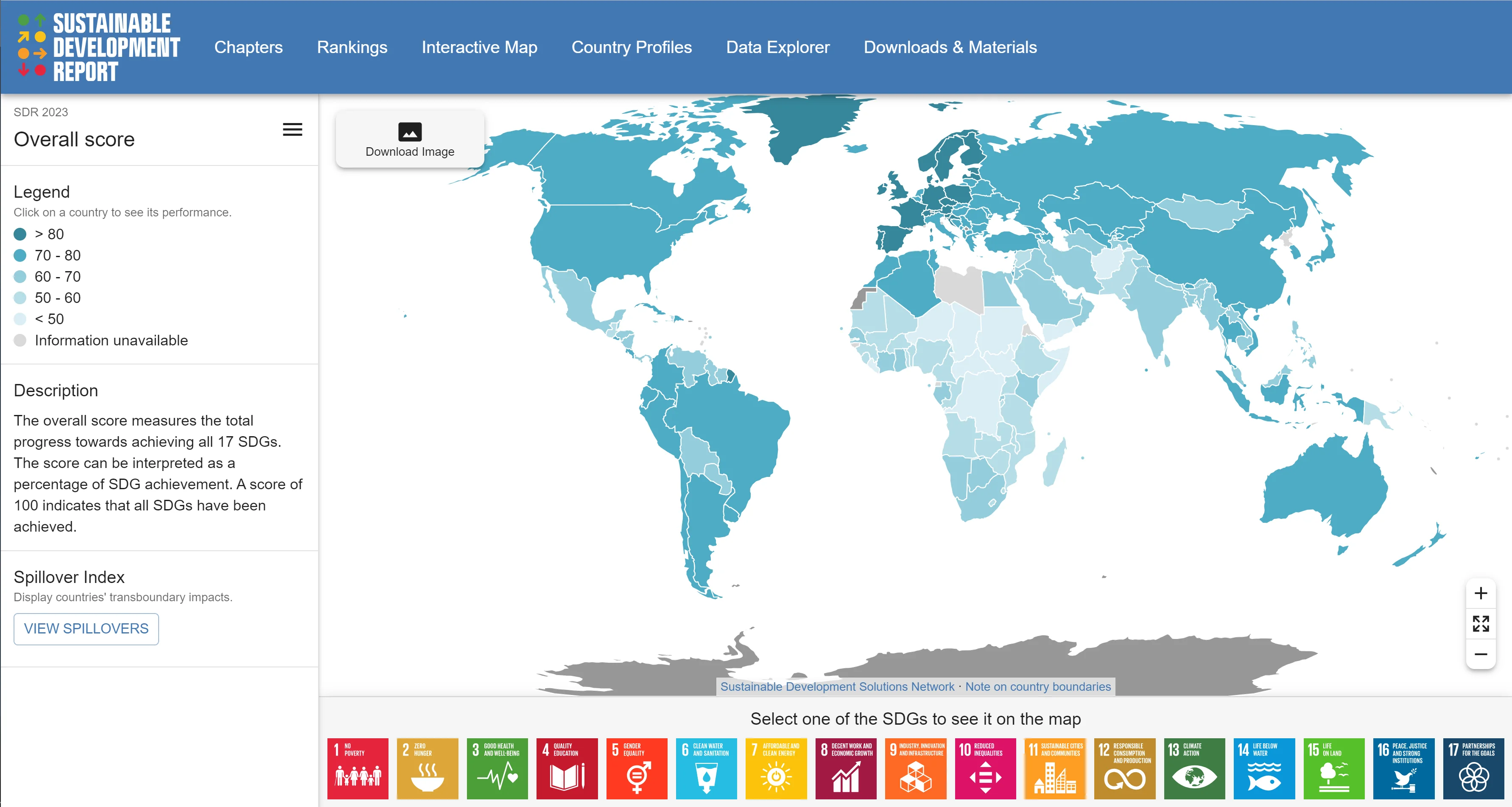Select the SDG 14 Life Below Water icon
The height and width of the screenshot is (807, 1512).
click(1264, 769)
